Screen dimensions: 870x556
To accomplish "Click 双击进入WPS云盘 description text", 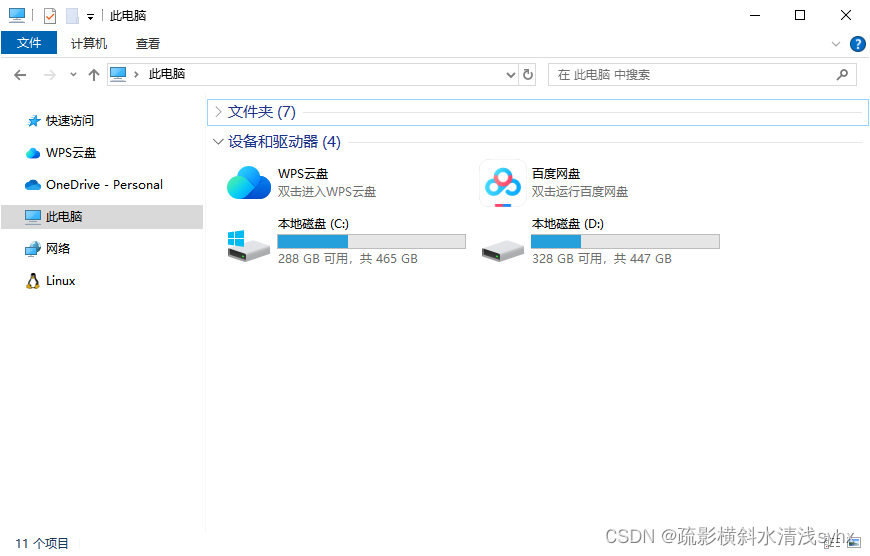I will click(327, 192).
